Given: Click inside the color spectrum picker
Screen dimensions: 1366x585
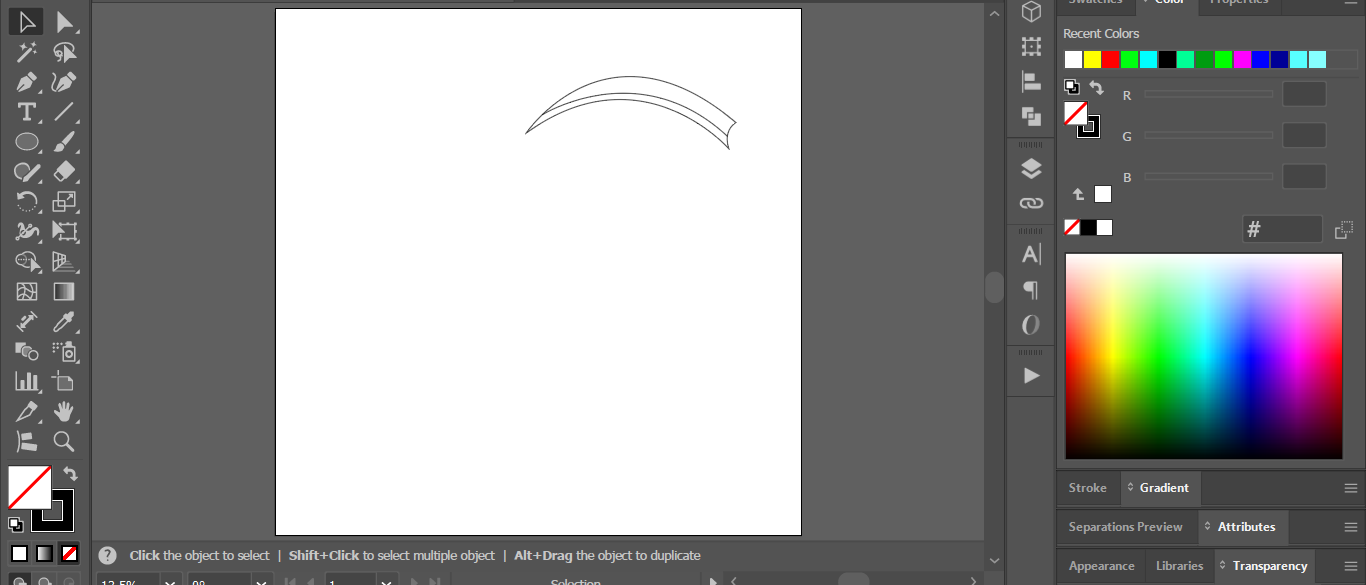Looking at the screenshot, I should 1204,356.
